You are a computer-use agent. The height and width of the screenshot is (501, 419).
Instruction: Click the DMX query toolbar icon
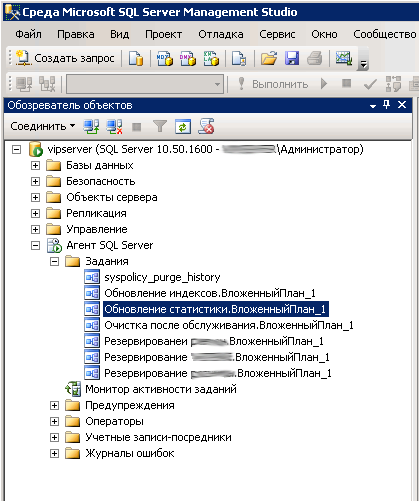188,58
